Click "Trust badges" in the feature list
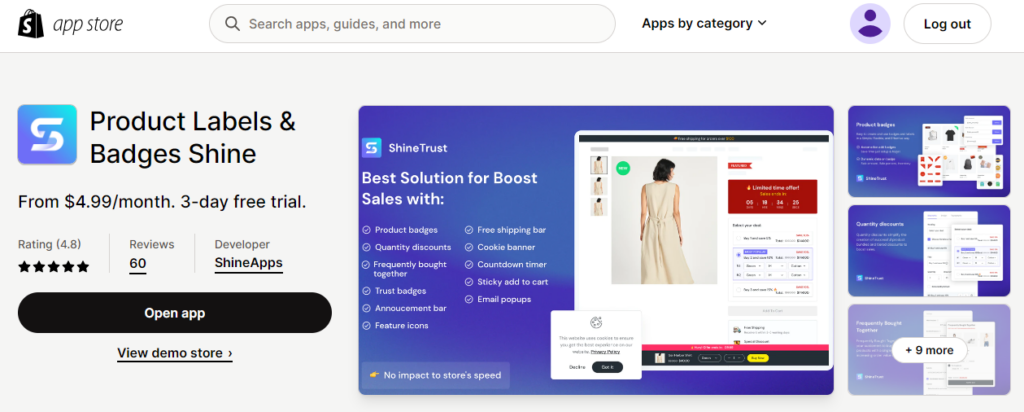1024x412 pixels. pyautogui.click(x=400, y=291)
